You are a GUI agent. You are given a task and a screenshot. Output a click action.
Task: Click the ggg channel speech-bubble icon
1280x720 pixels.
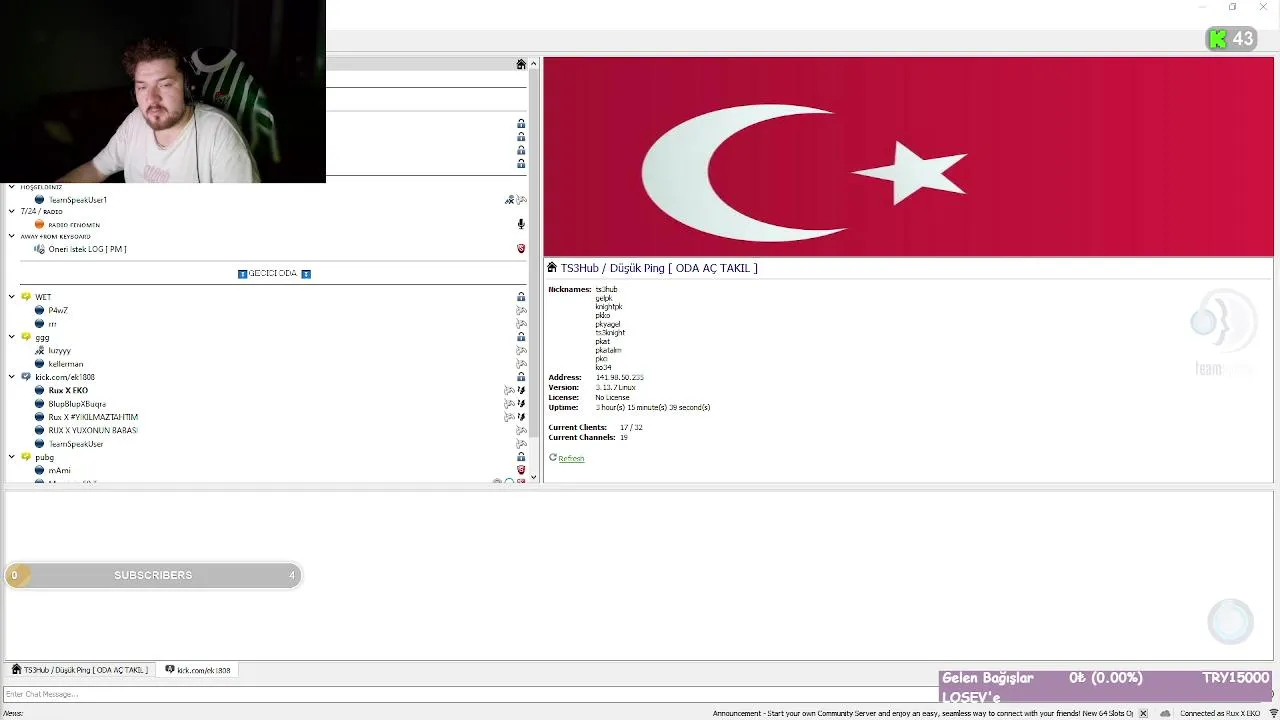26,337
